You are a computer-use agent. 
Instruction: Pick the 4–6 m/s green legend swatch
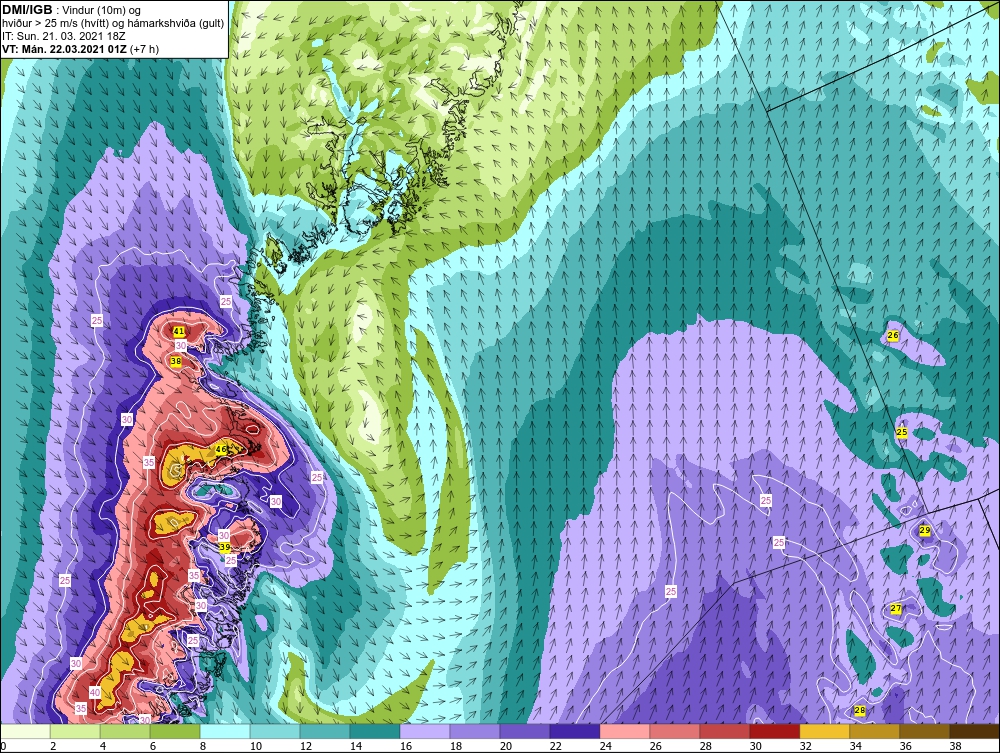pos(125,731)
